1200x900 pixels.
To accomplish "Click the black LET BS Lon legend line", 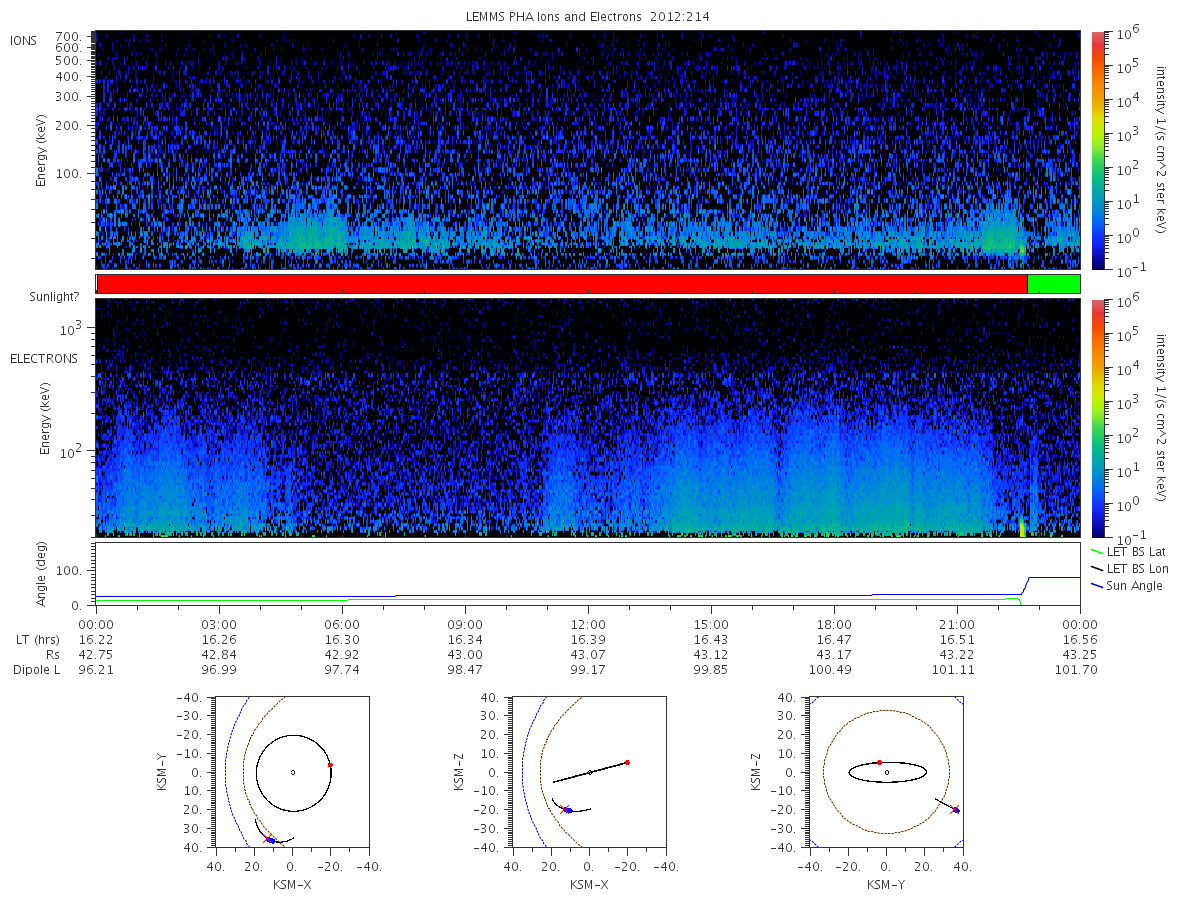I will [1096, 568].
